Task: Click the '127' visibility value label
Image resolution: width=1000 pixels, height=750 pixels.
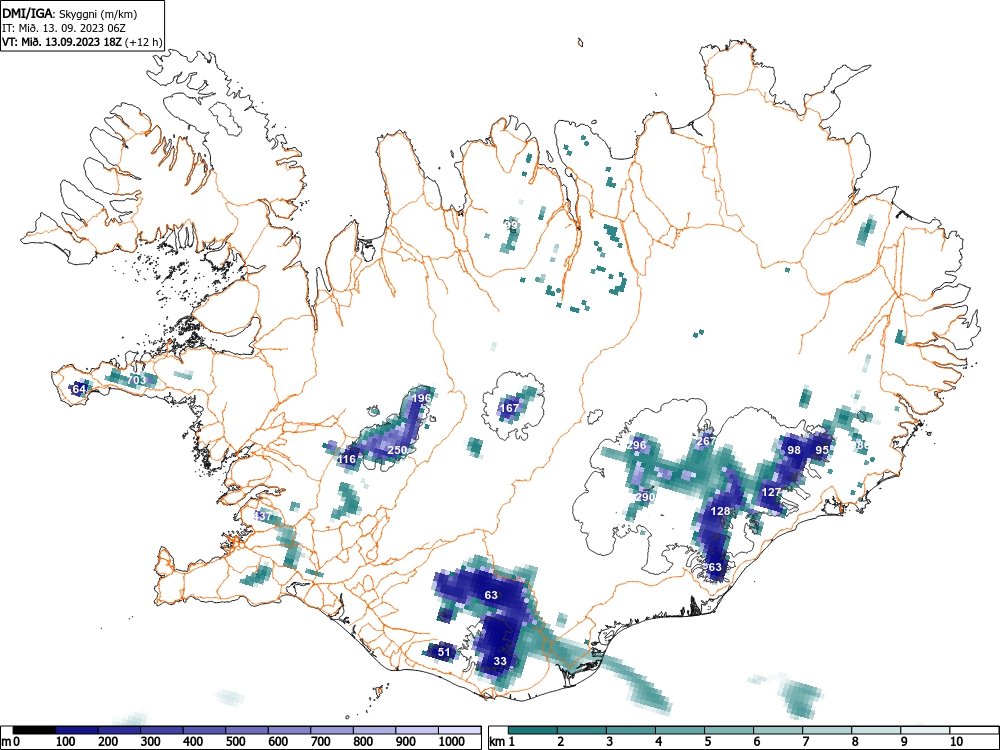Action: 771,492
